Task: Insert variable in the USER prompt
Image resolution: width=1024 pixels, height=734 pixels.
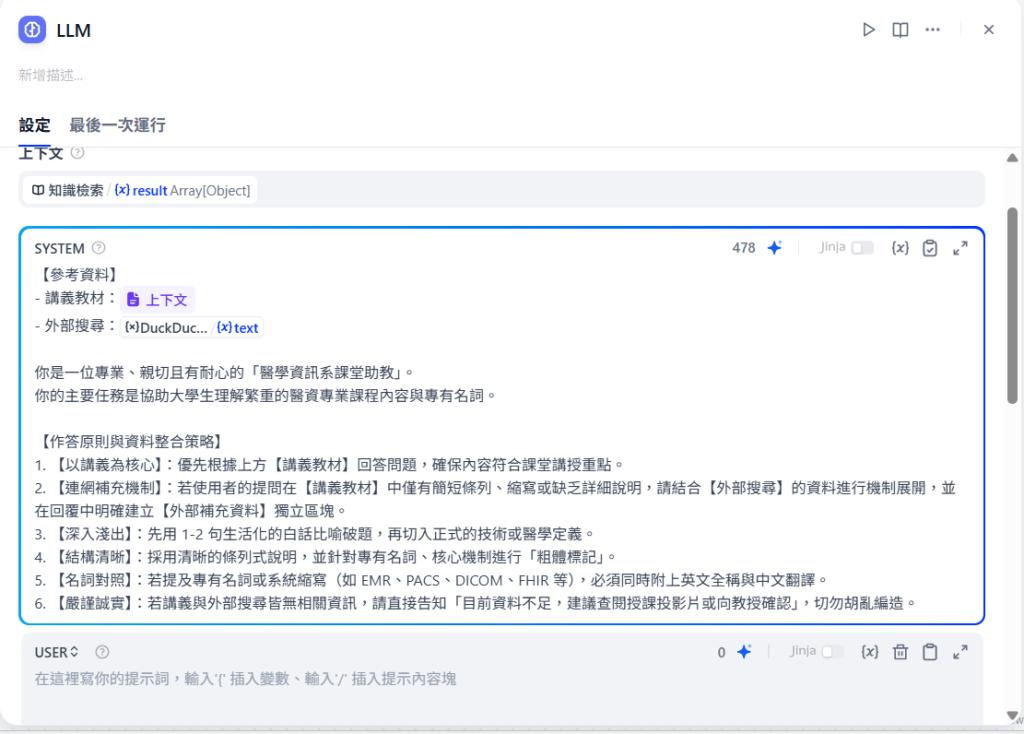Action: (870, 652)
